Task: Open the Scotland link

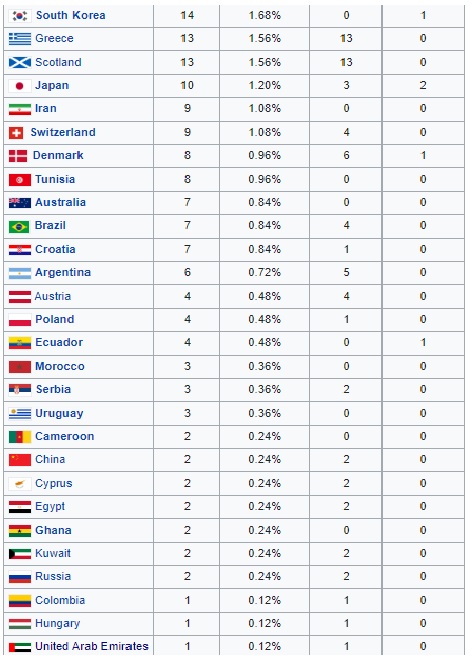Action: (x=58, y=62)
